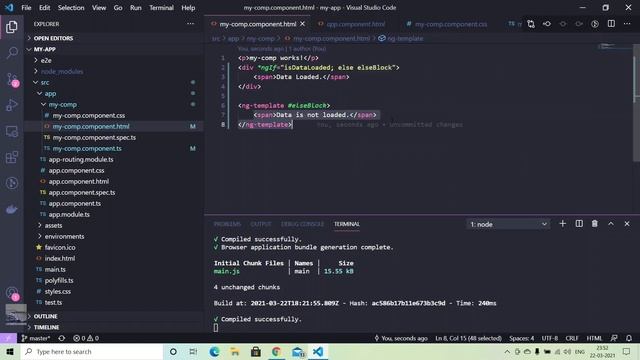Open the Go menu

[118, 7]
